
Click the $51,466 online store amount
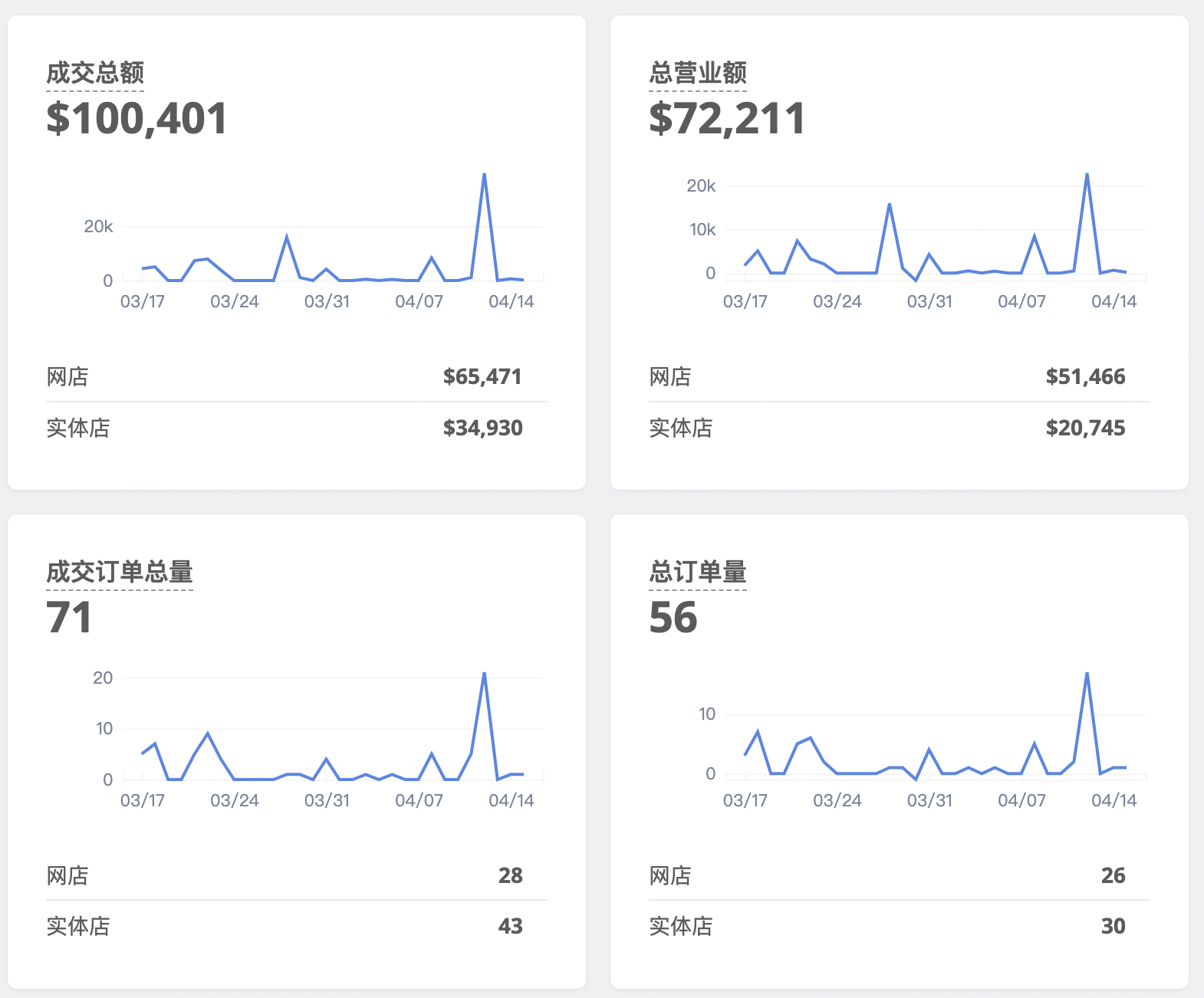coord(1085,377)
